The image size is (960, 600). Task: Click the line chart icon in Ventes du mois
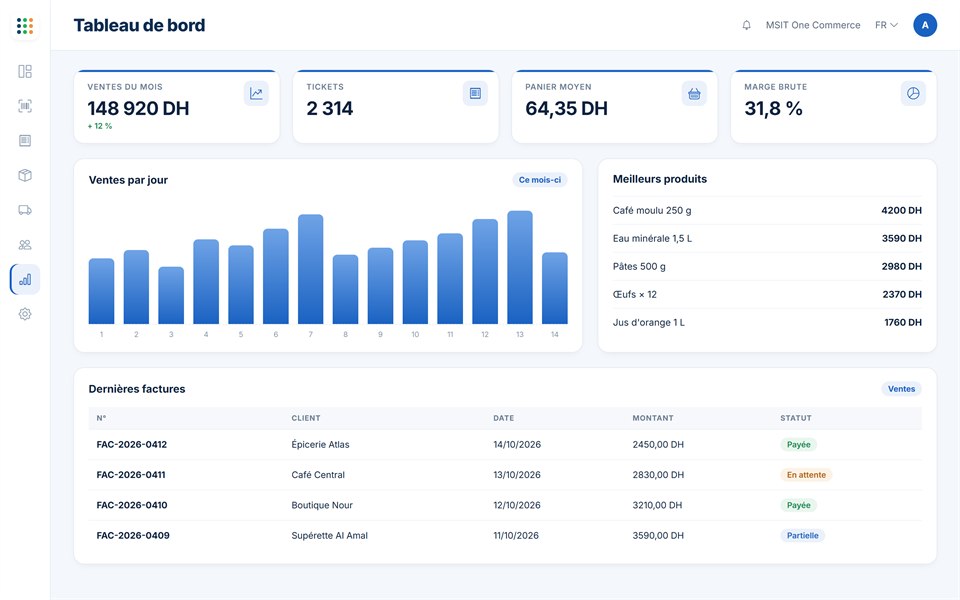256,94
